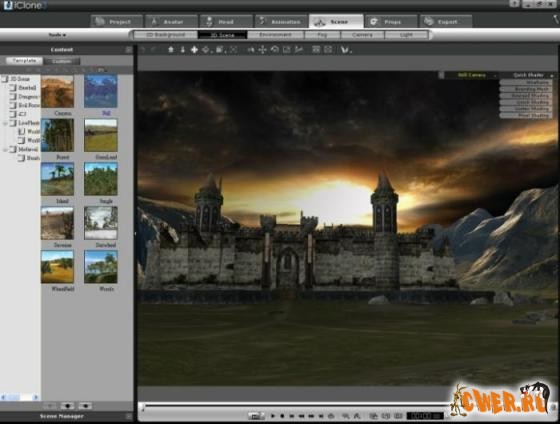Switch to the Avatar tab

pyautogui.click(x=171, y=21)
